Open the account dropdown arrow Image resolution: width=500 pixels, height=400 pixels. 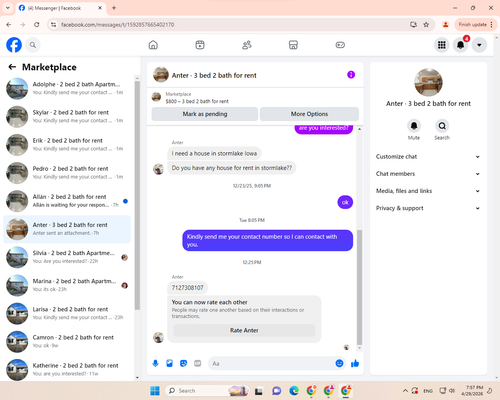479,45
